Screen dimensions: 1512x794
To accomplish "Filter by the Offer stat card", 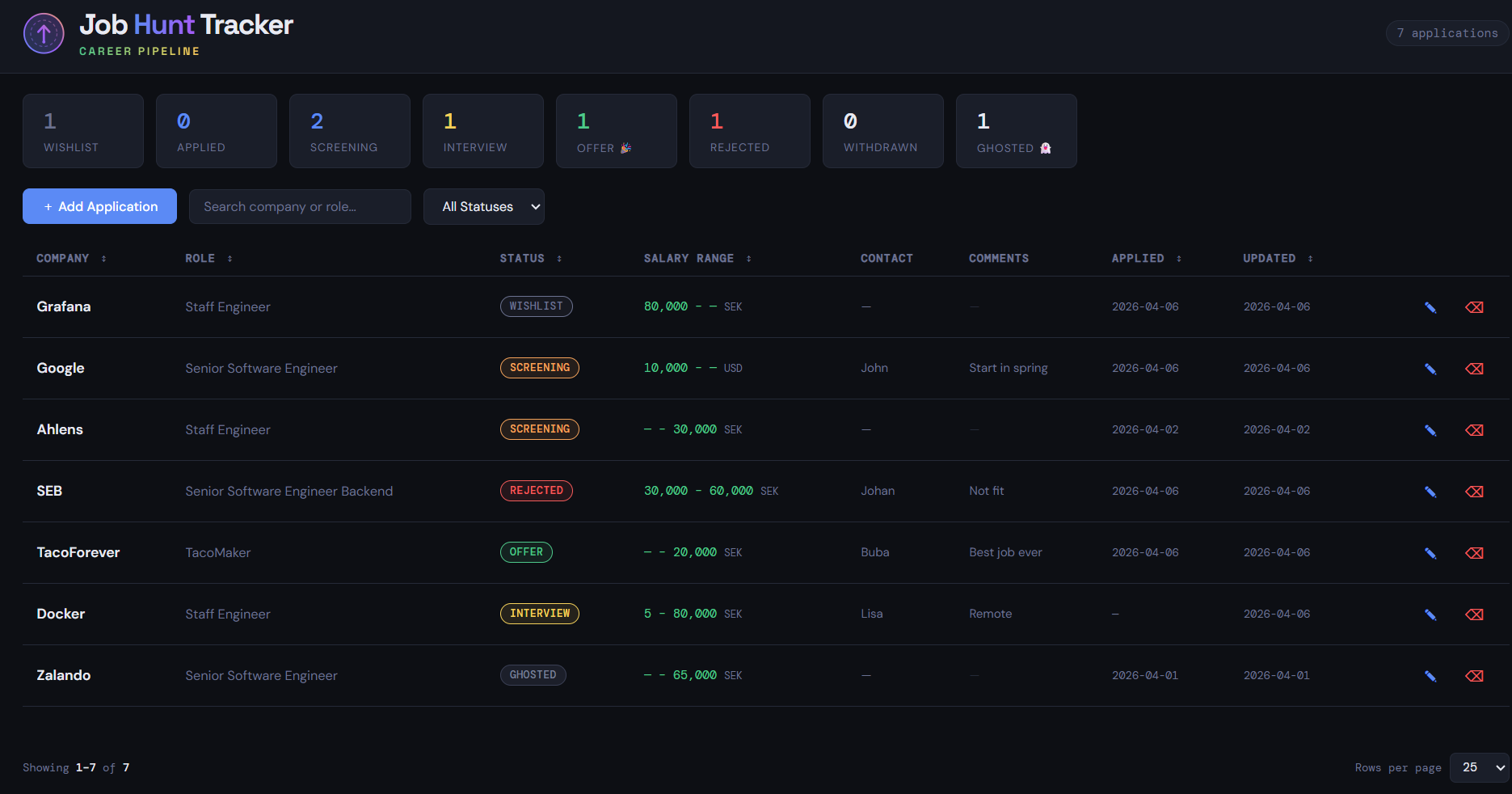I will [x=617, y=131].
